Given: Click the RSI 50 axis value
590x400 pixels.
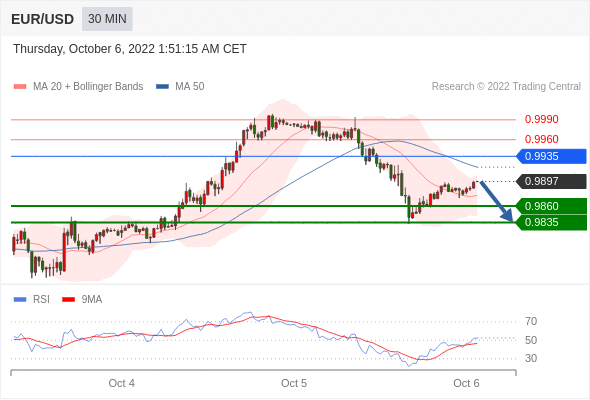Looking at the screenshot, I should (531, 340).
